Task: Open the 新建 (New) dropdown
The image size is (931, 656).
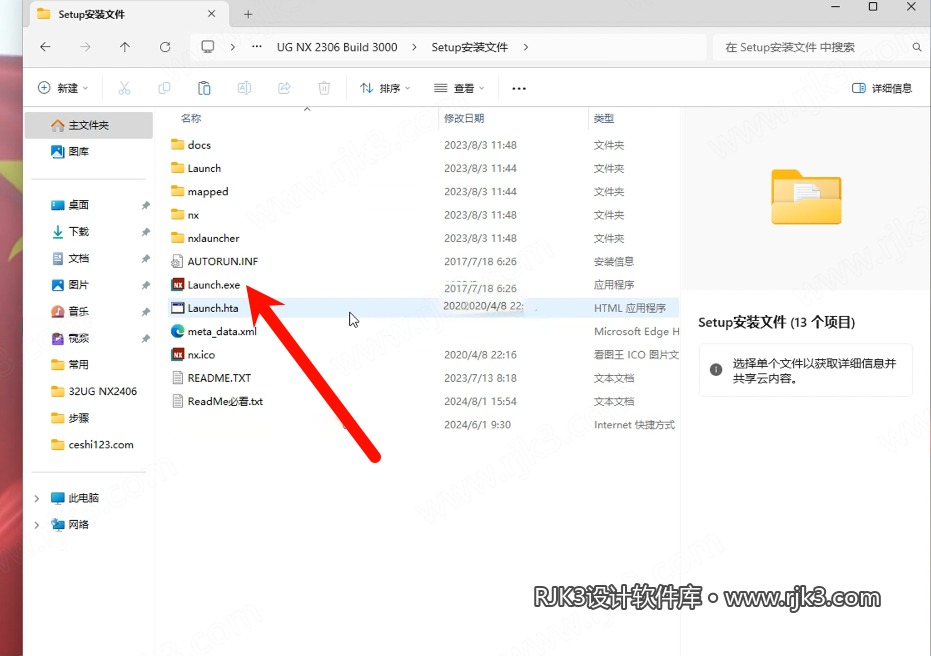Action: tap(63, 88)
